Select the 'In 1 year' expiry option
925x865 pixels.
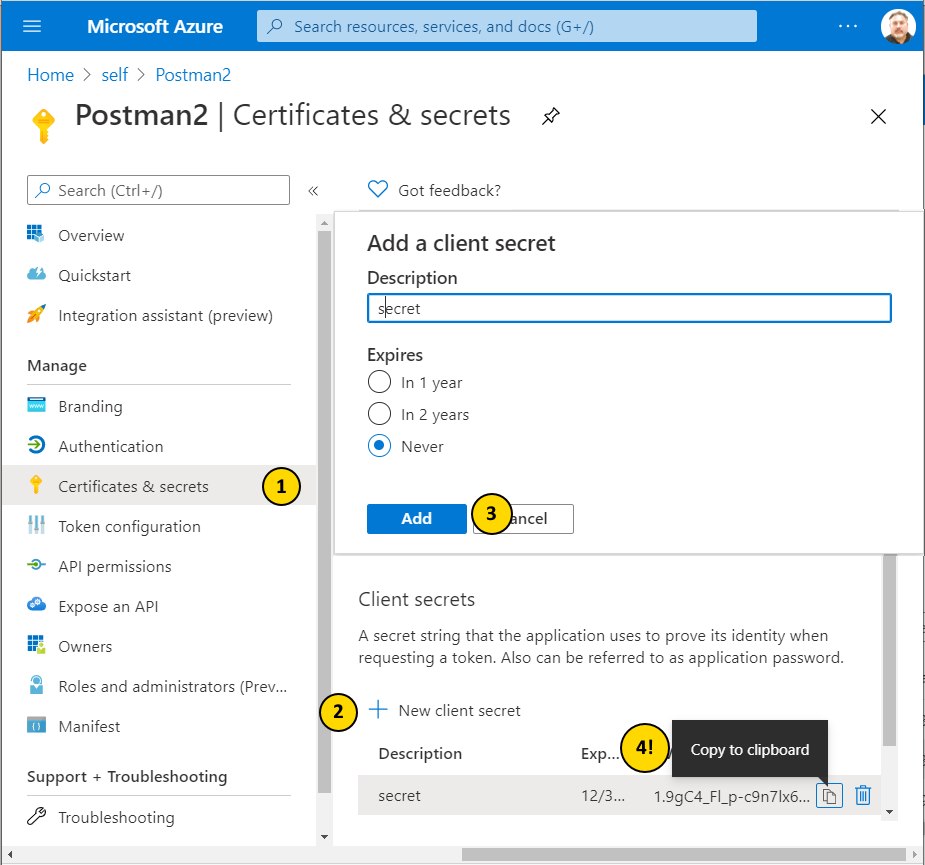379,382
